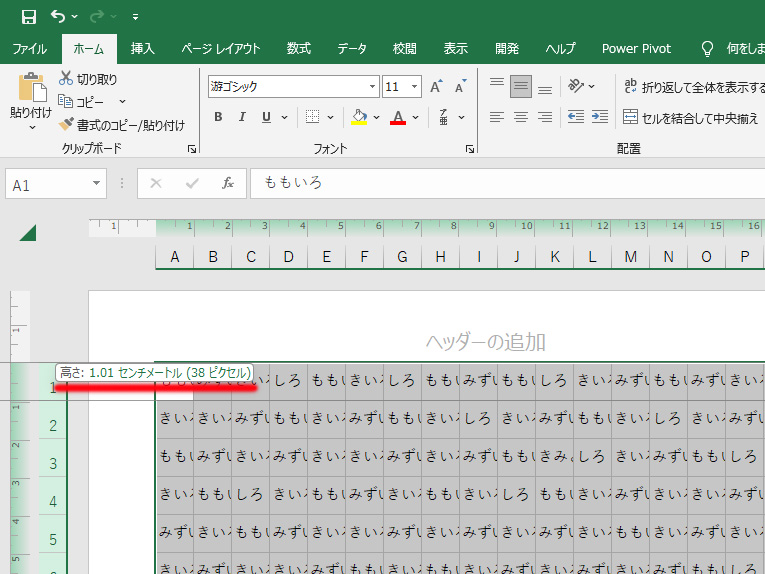
Task: Switch to the 数式 (Formulas) tab
Action: [x=298, y=48]
